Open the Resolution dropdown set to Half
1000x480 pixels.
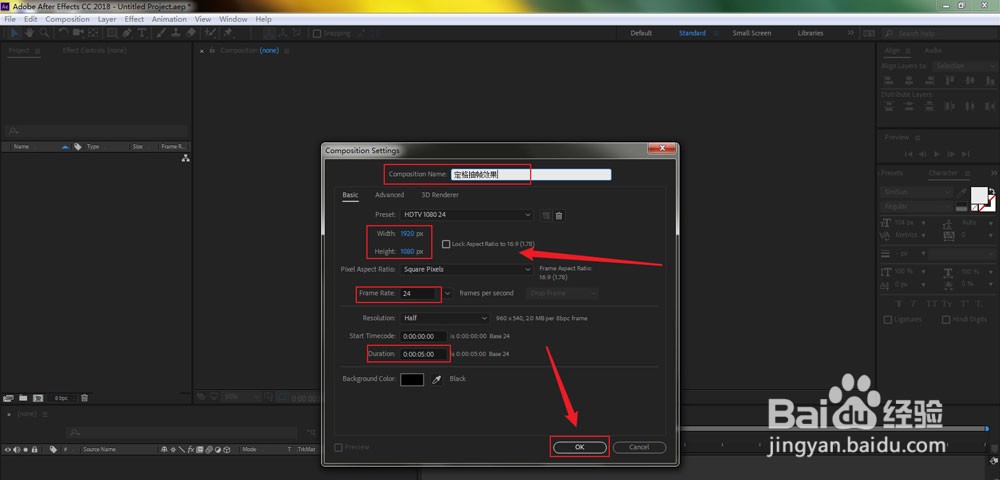445,318
